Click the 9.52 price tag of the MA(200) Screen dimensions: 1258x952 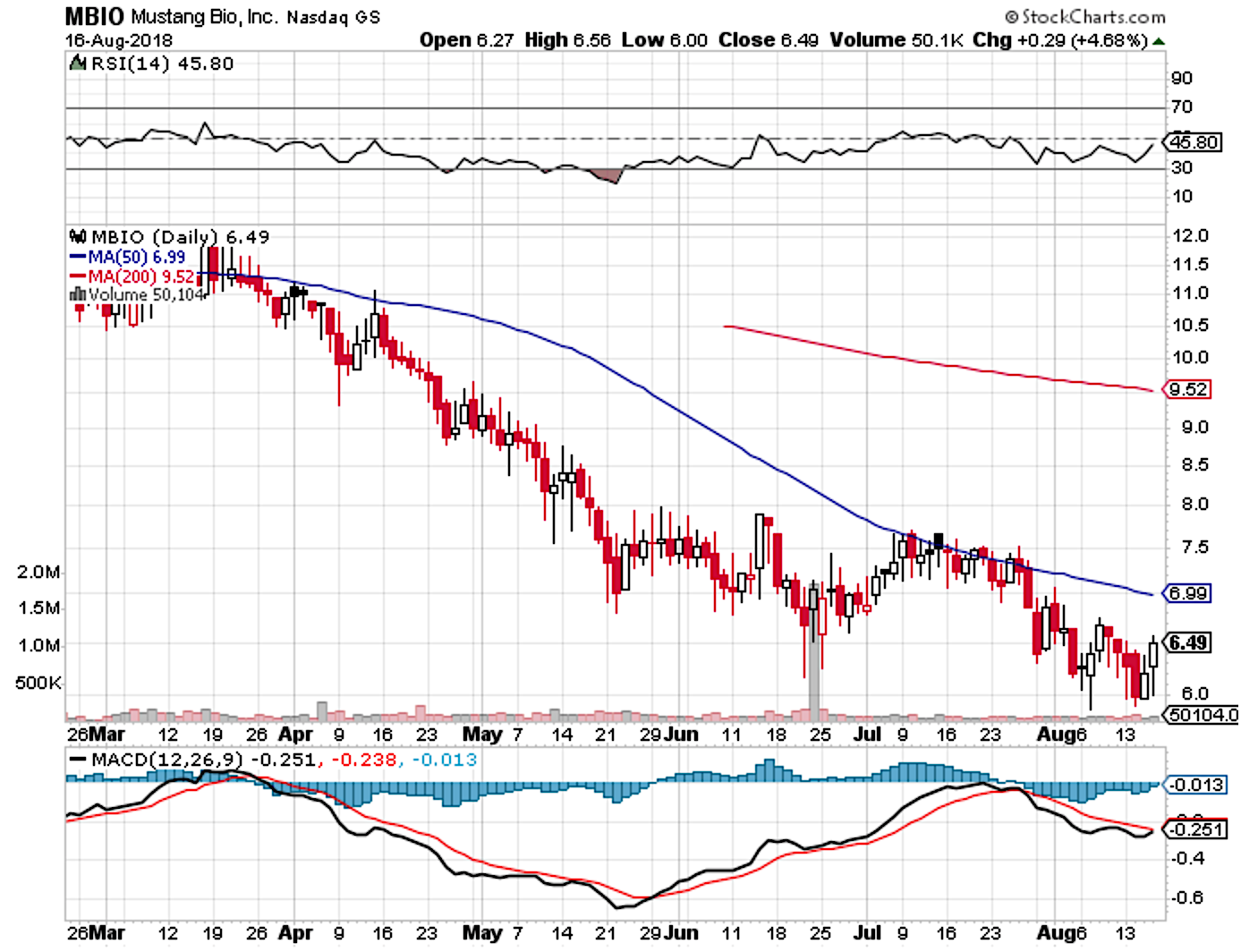(x=1187, y=389)
